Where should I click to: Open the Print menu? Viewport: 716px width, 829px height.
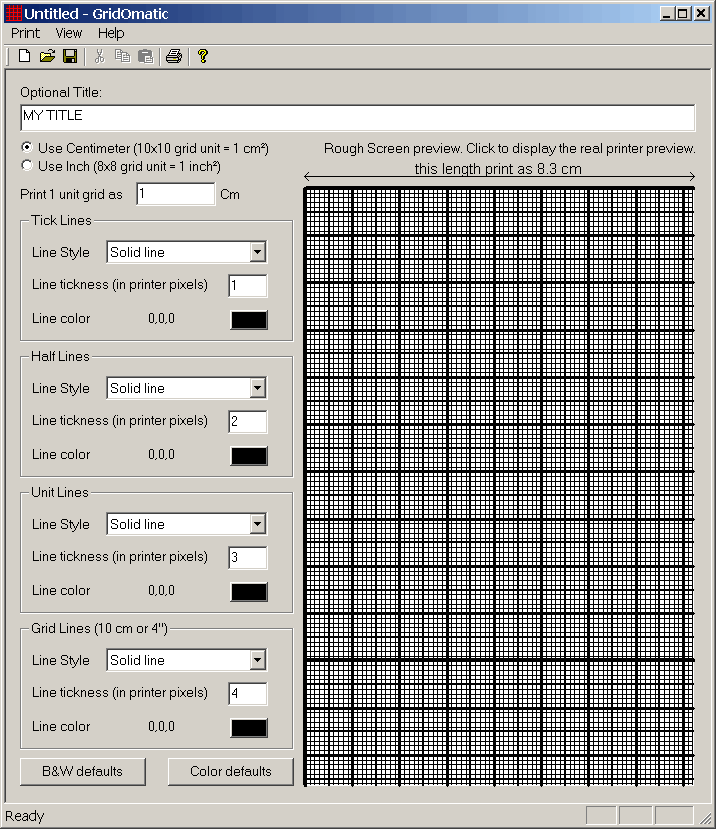tap(25, 33)
